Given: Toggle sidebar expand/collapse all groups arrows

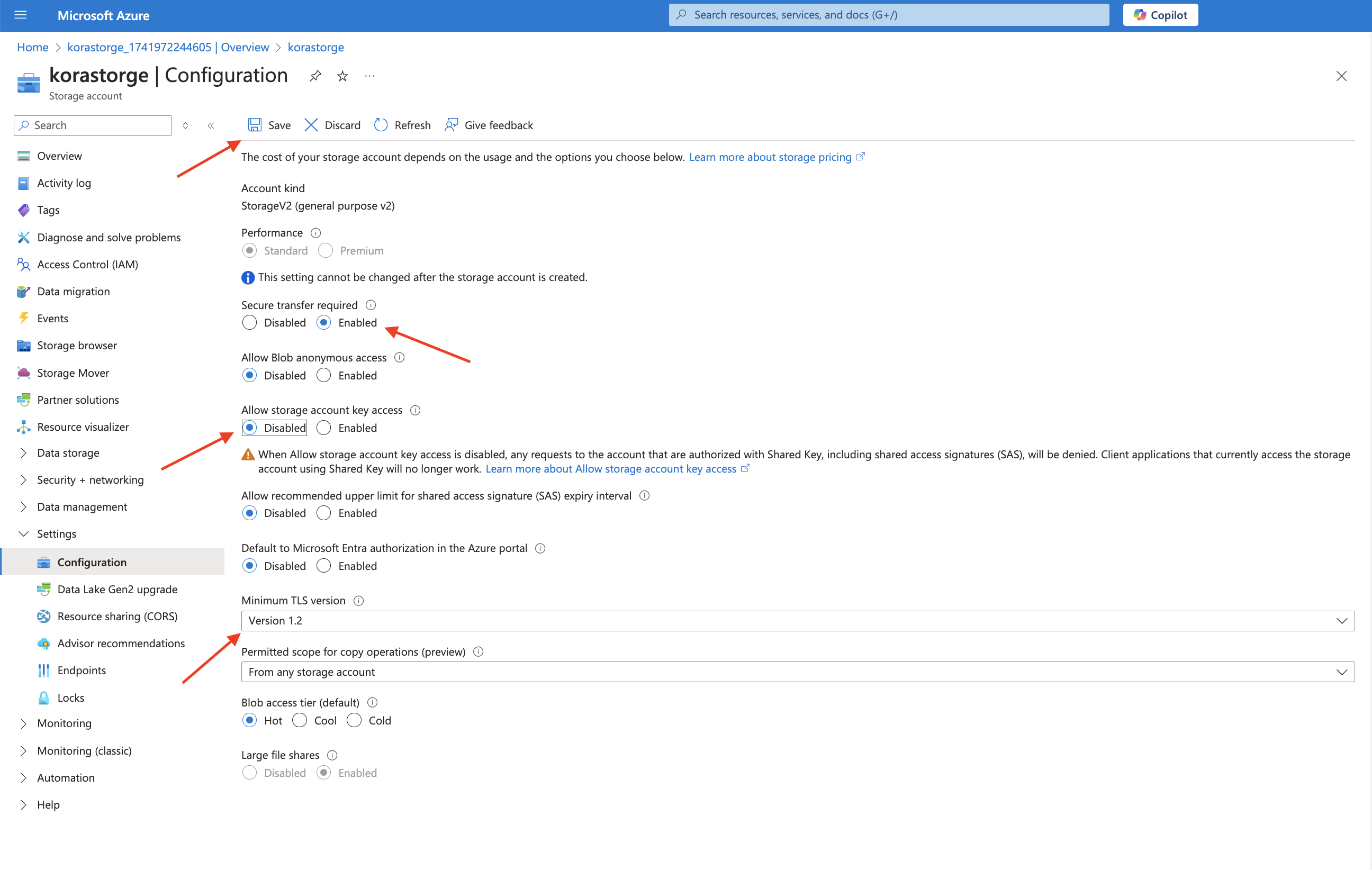Looking at the screenshot, I should click(185, 125).
